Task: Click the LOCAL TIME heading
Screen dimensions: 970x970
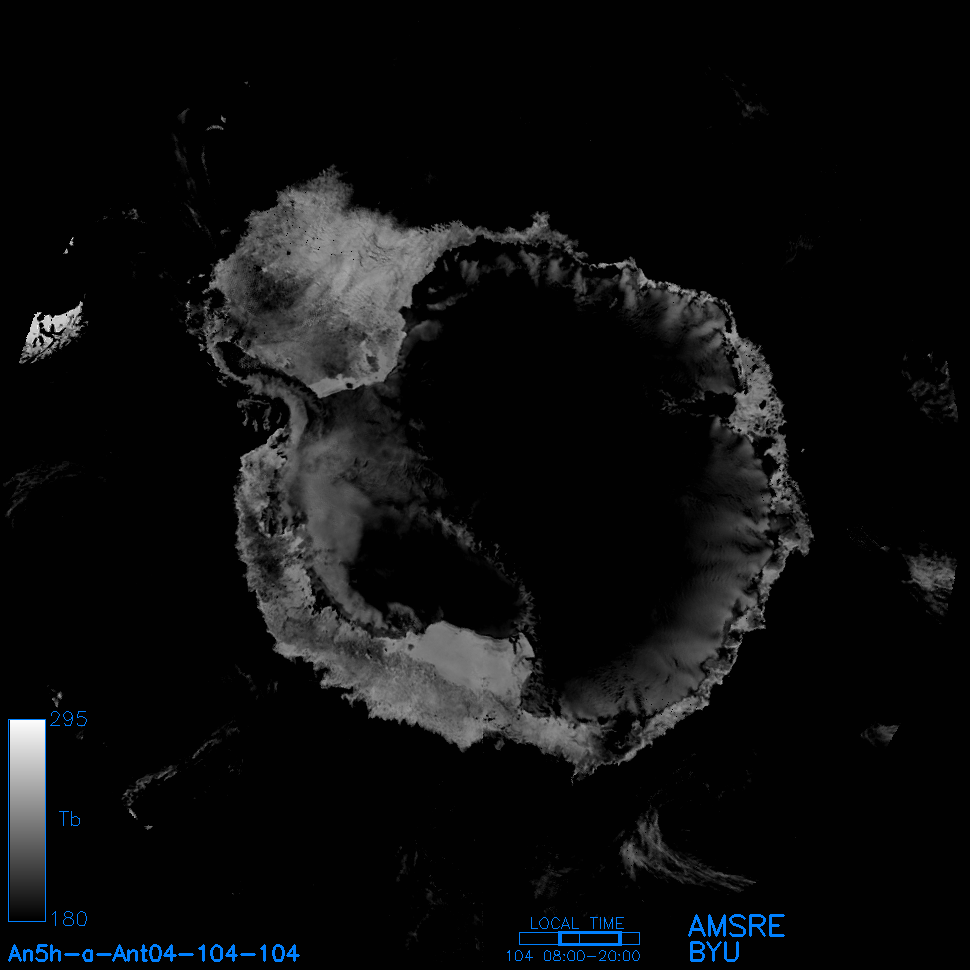Action: (577, 923)
